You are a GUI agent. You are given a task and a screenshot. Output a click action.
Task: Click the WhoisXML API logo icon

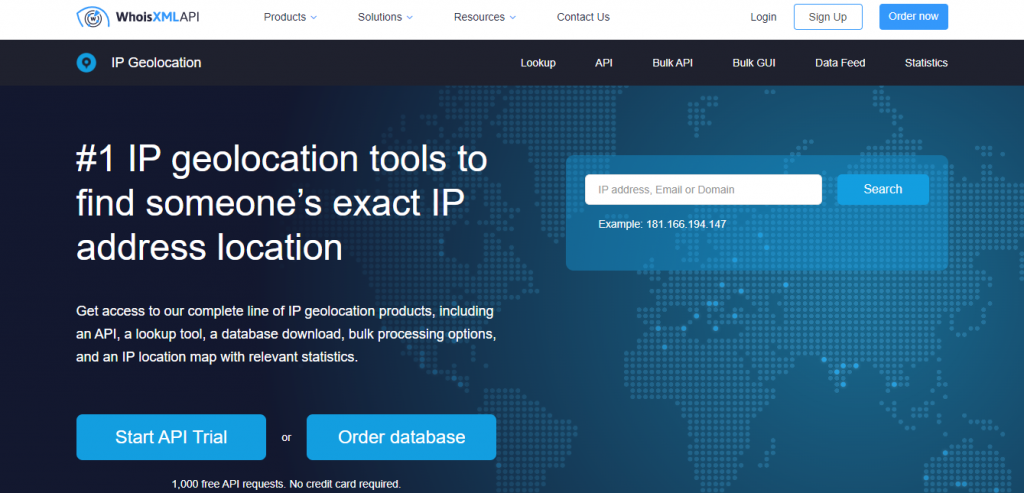tap(93, 17)
